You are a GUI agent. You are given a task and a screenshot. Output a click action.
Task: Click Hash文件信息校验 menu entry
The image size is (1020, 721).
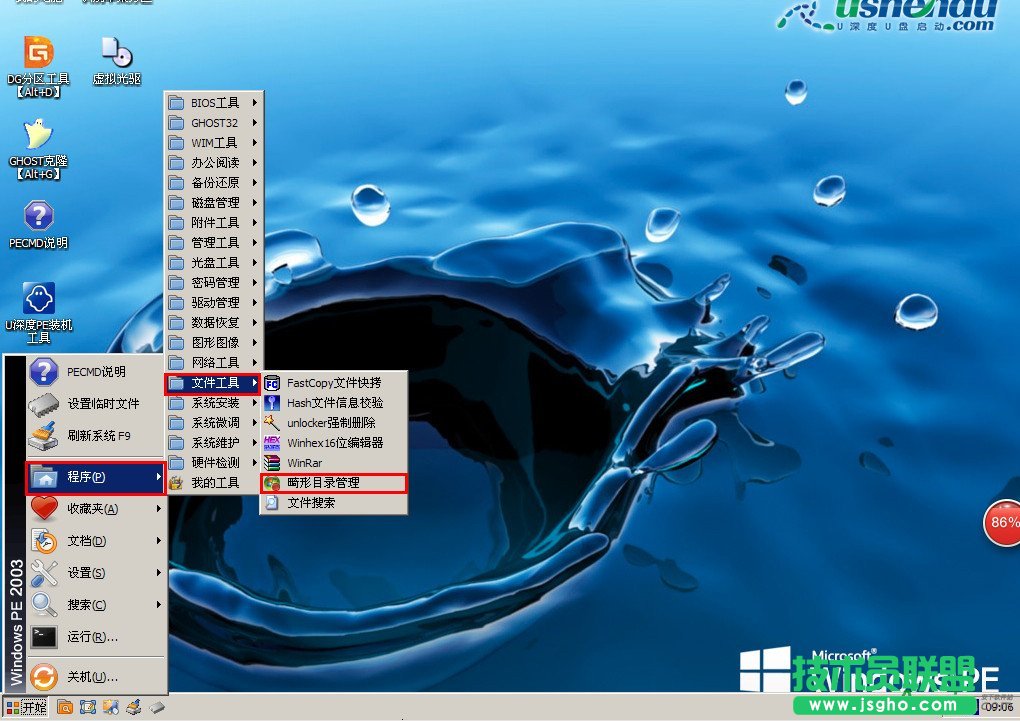[334, 402]
